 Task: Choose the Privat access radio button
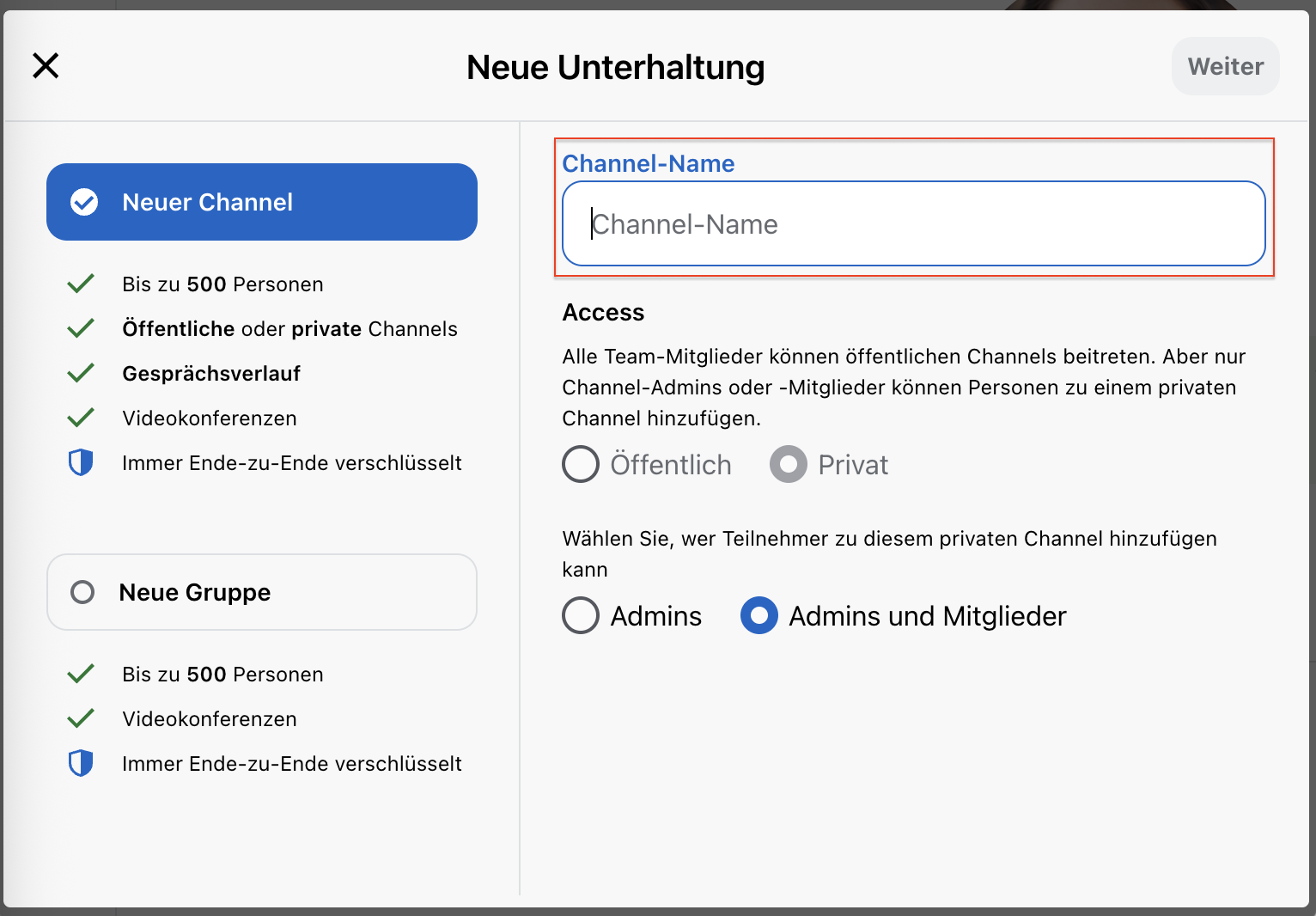point(789,464)
